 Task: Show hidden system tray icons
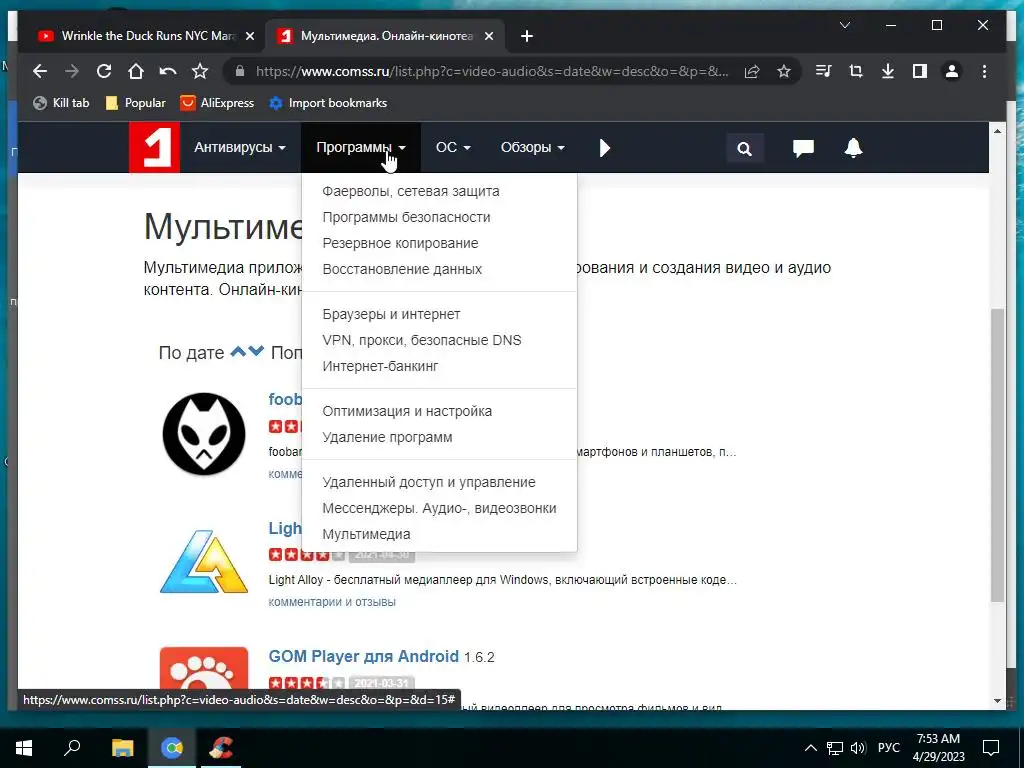pyautogui.click(x=810, y=748)
